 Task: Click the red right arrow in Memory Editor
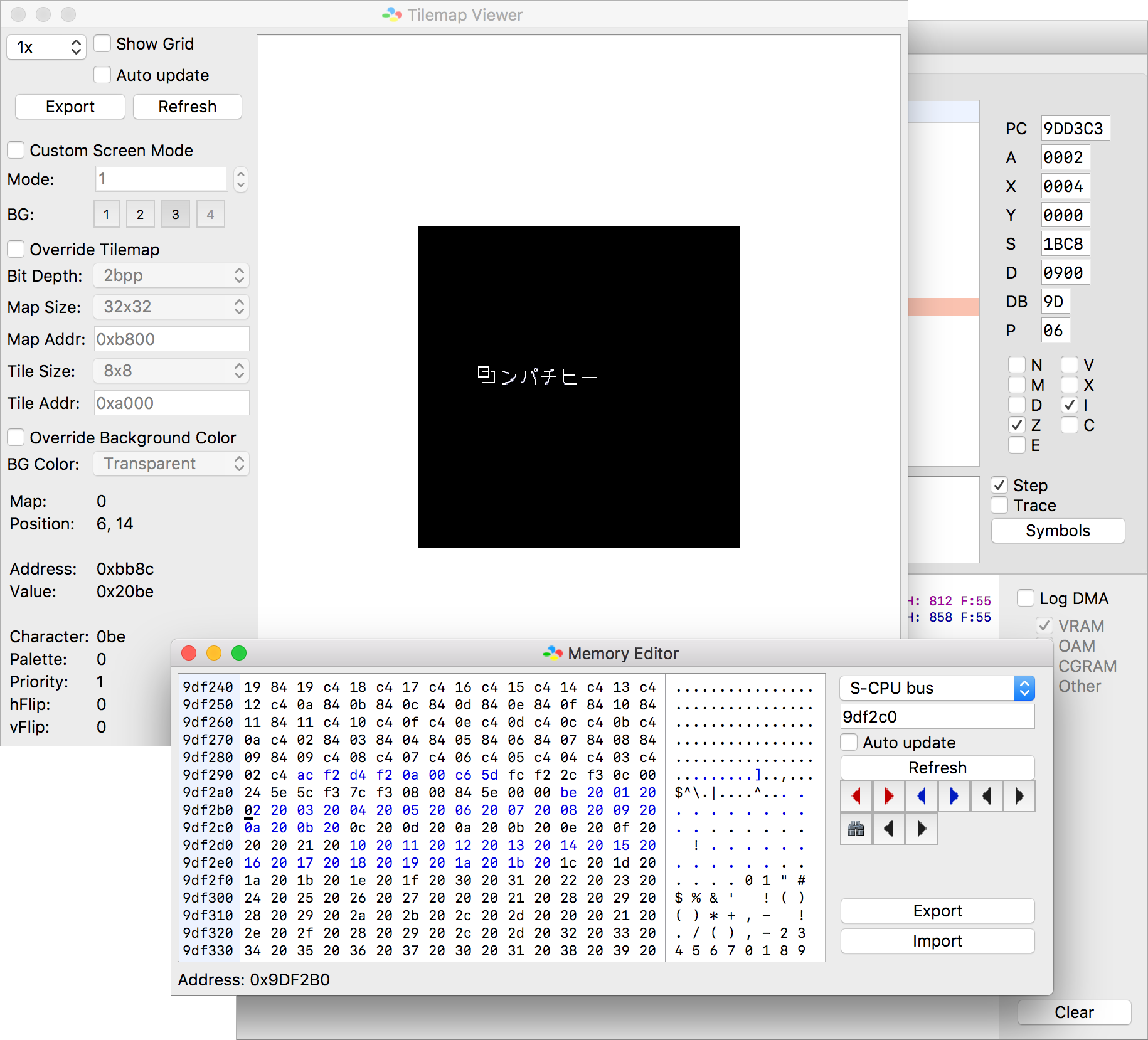click(889, 797)
